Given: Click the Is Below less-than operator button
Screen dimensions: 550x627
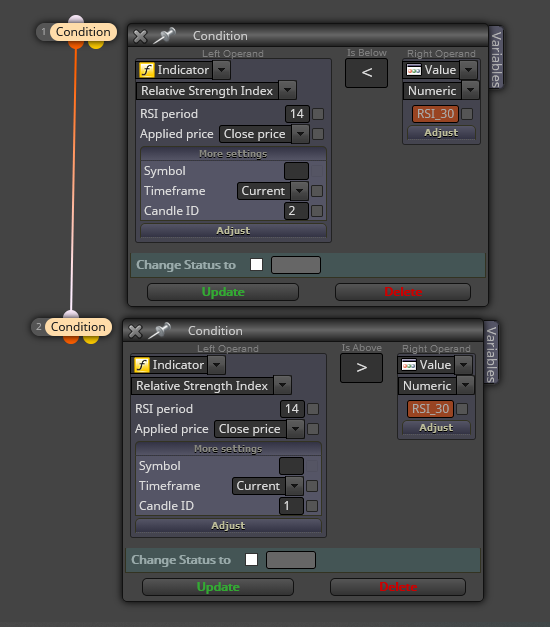Looking at the screenshot, I should [x=366, y=73].
